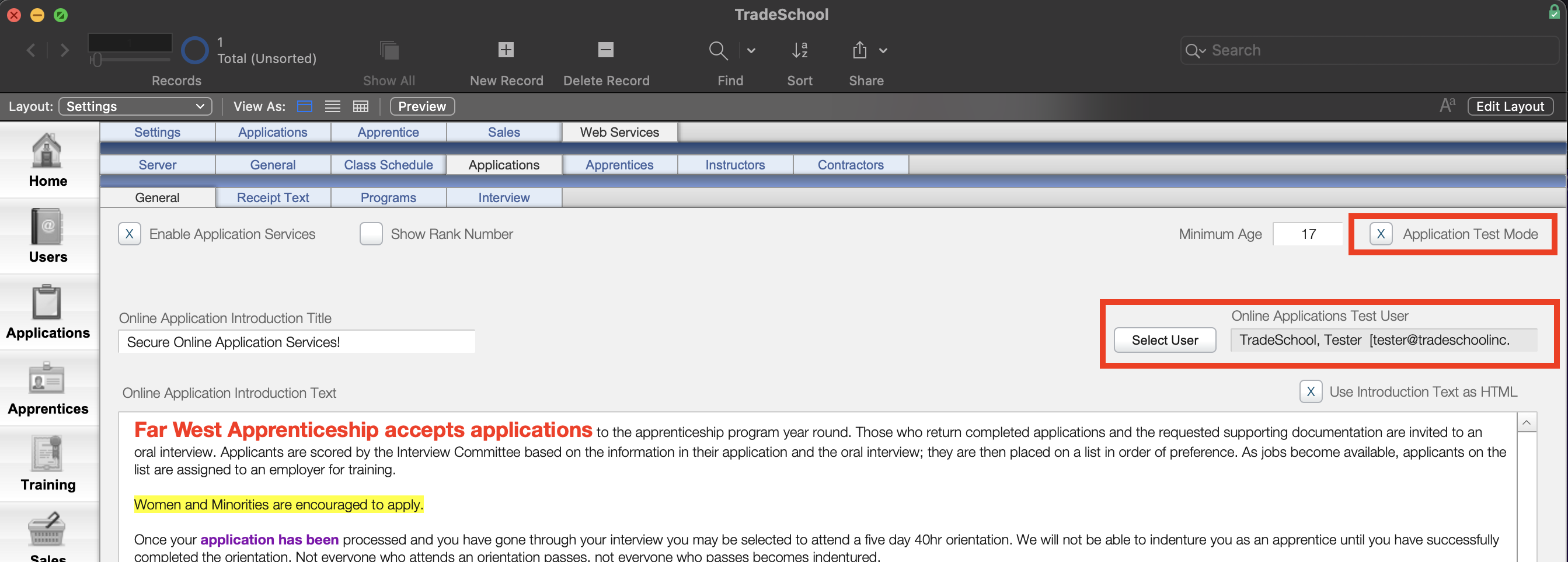Open the Sort records tool
The image size is (1568, 562).
click(800, 51)
